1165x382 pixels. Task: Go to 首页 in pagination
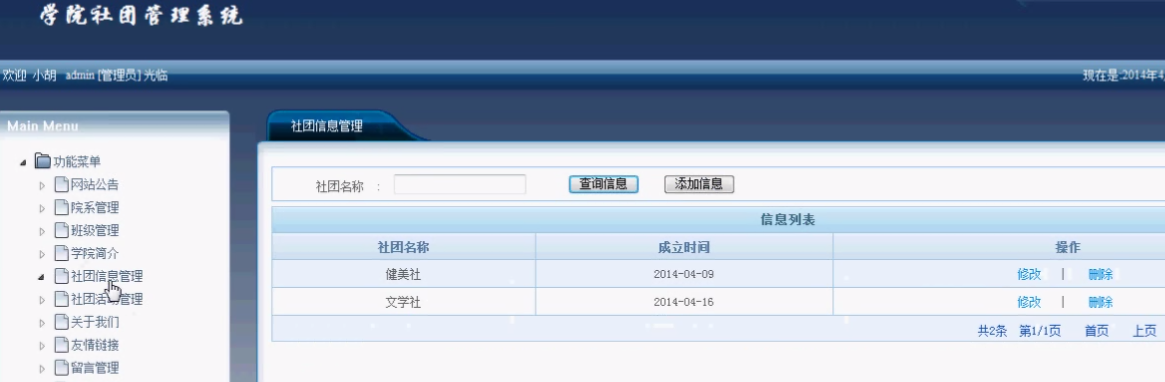(1097, 331)
